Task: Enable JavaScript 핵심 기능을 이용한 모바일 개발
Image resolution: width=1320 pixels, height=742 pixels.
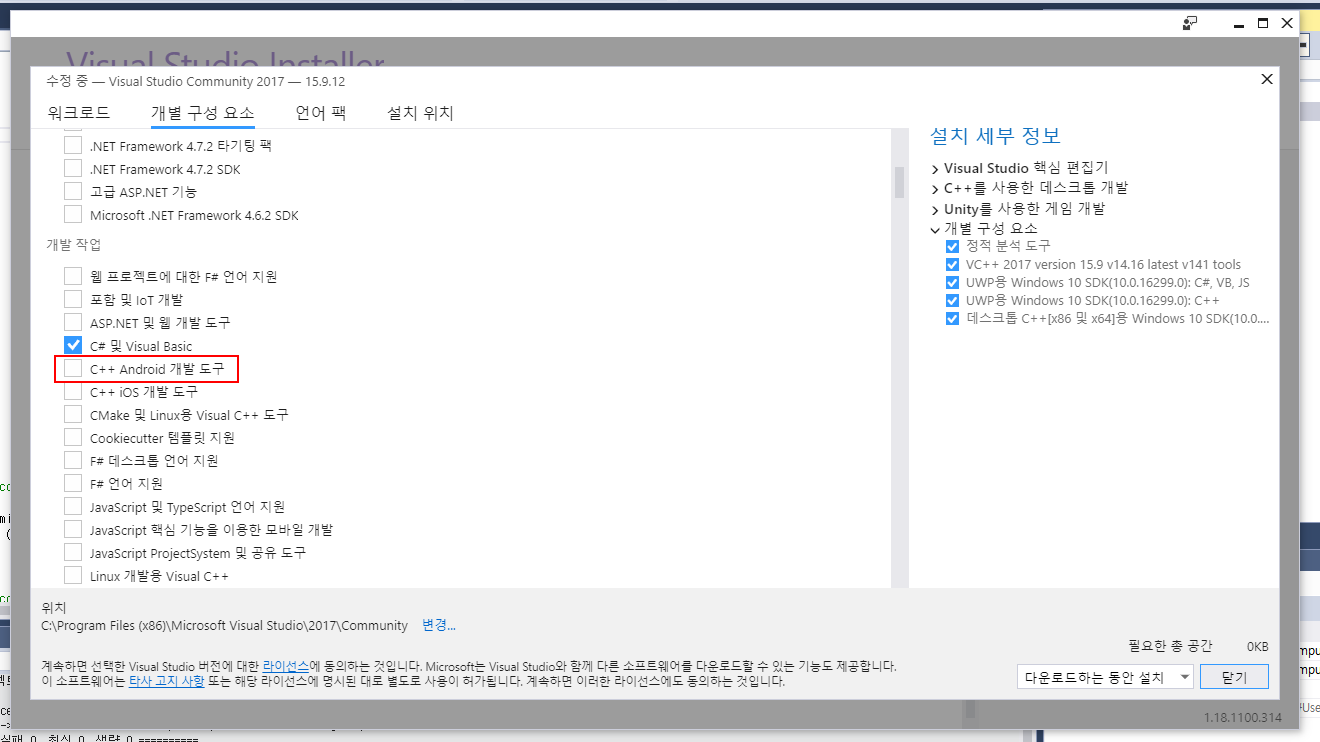Action: tap(73, 529)
